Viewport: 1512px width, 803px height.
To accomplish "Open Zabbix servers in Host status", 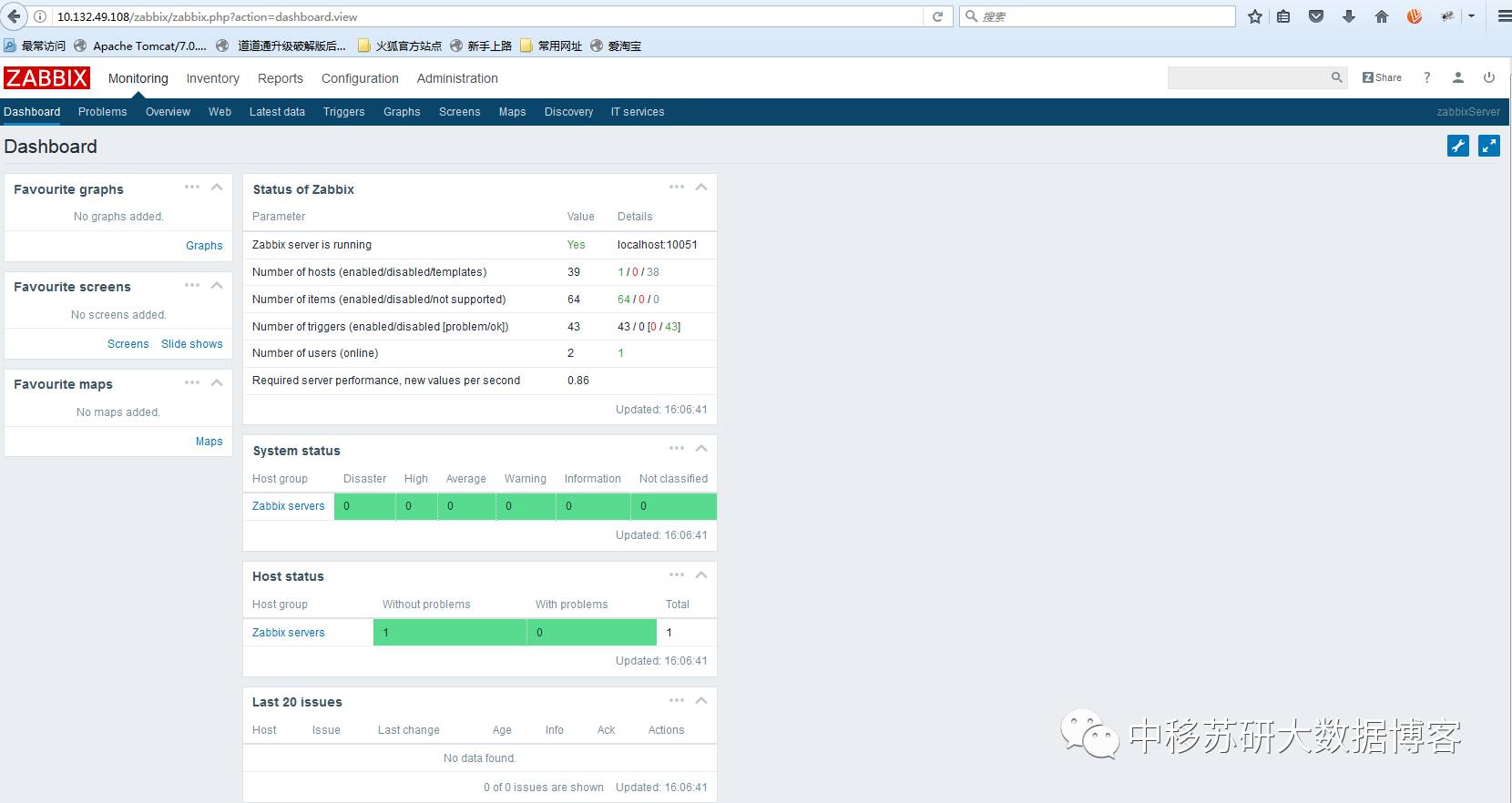I will click(x=289, y=633).
